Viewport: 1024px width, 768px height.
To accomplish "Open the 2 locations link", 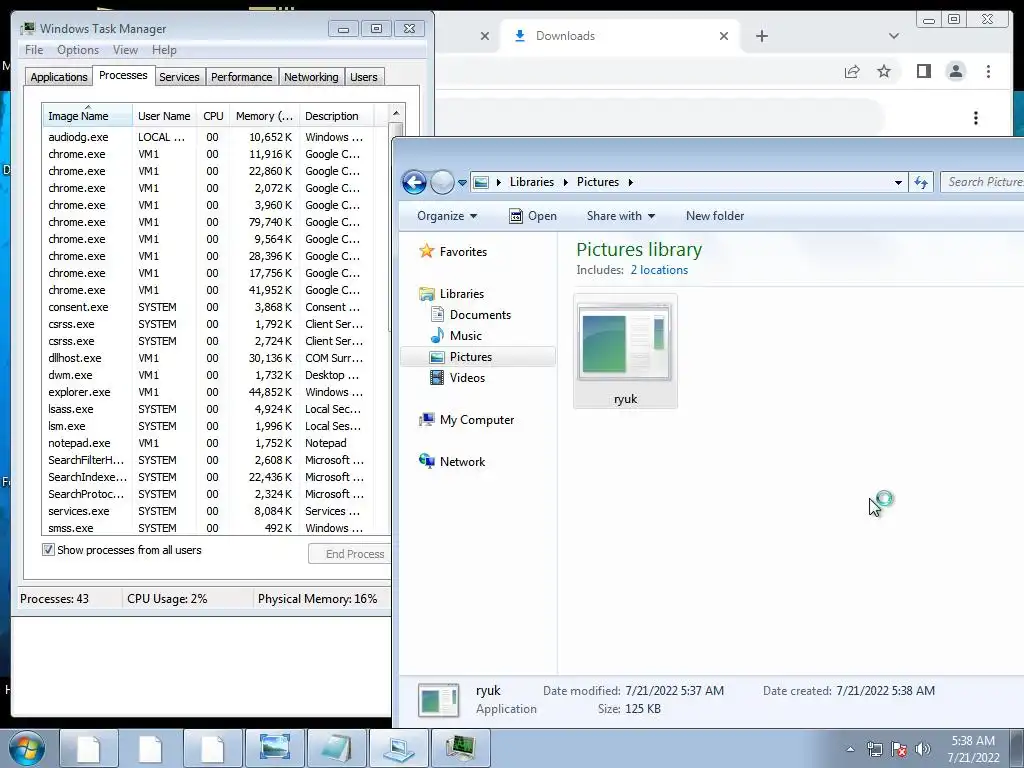I will [x=659, y=270].
